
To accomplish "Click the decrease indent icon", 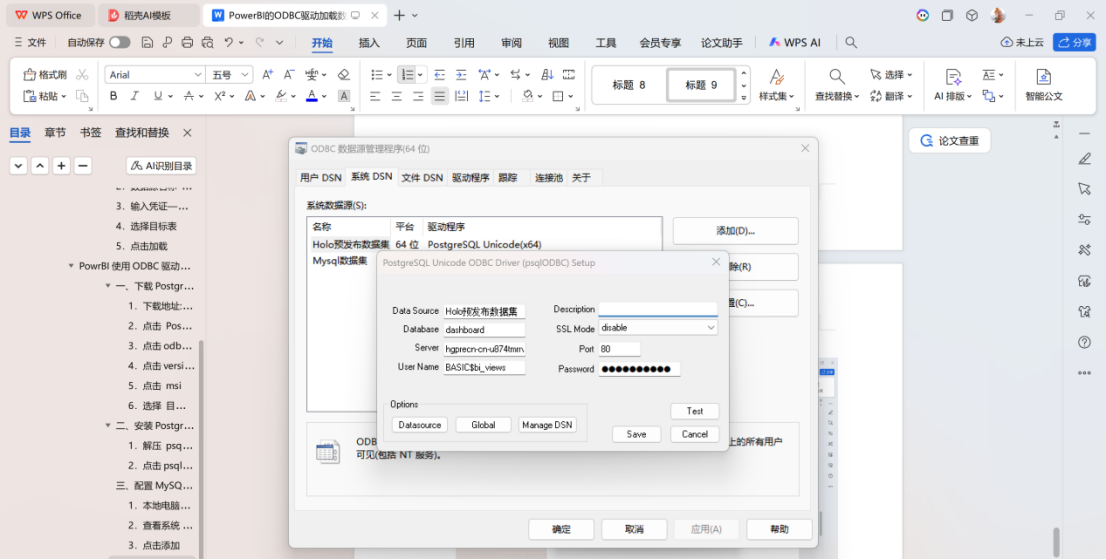I will [439, 74].
